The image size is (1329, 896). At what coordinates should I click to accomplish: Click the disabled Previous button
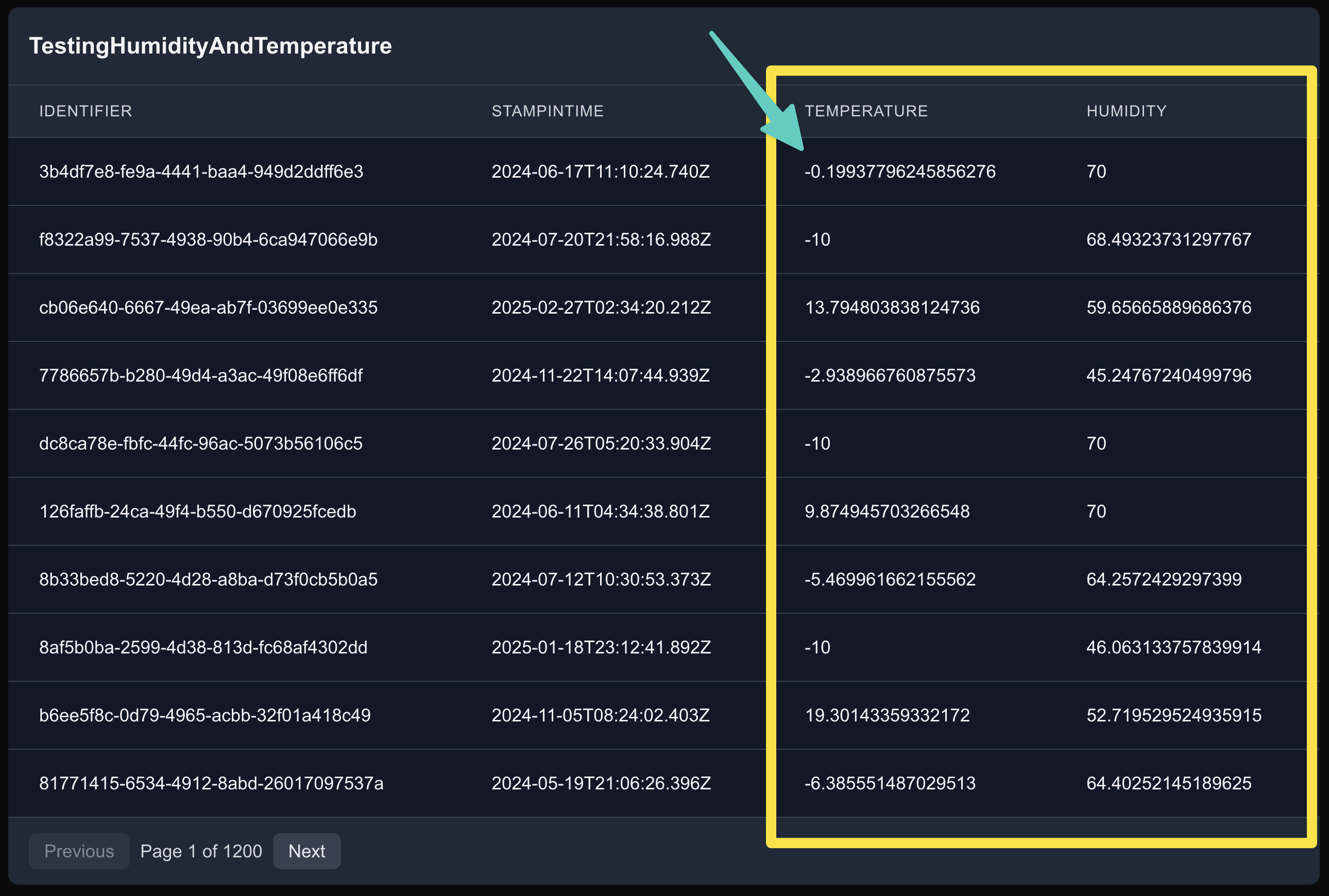tap(79, 851)
